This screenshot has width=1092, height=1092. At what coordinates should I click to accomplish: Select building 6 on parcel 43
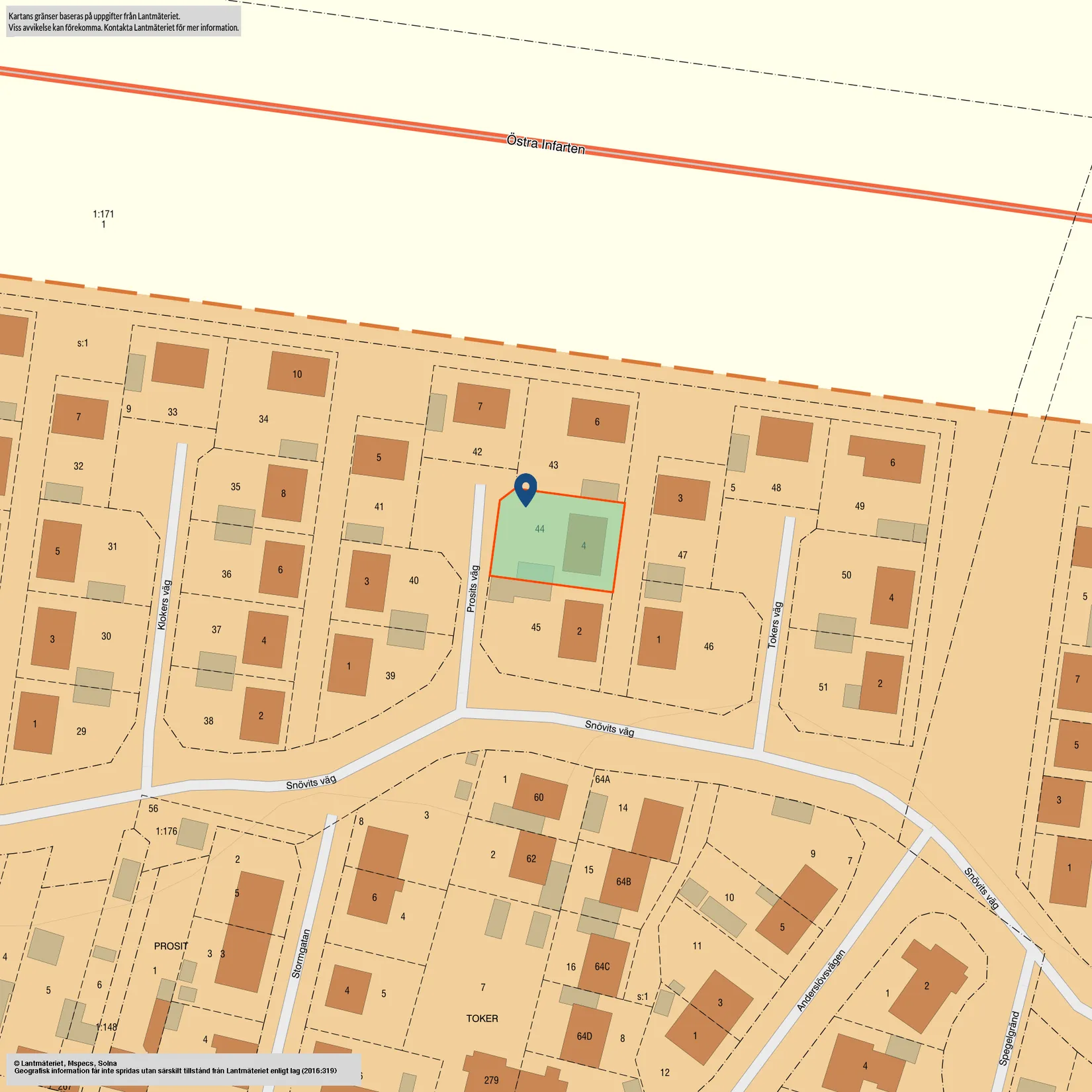click(x=598, y=421)
